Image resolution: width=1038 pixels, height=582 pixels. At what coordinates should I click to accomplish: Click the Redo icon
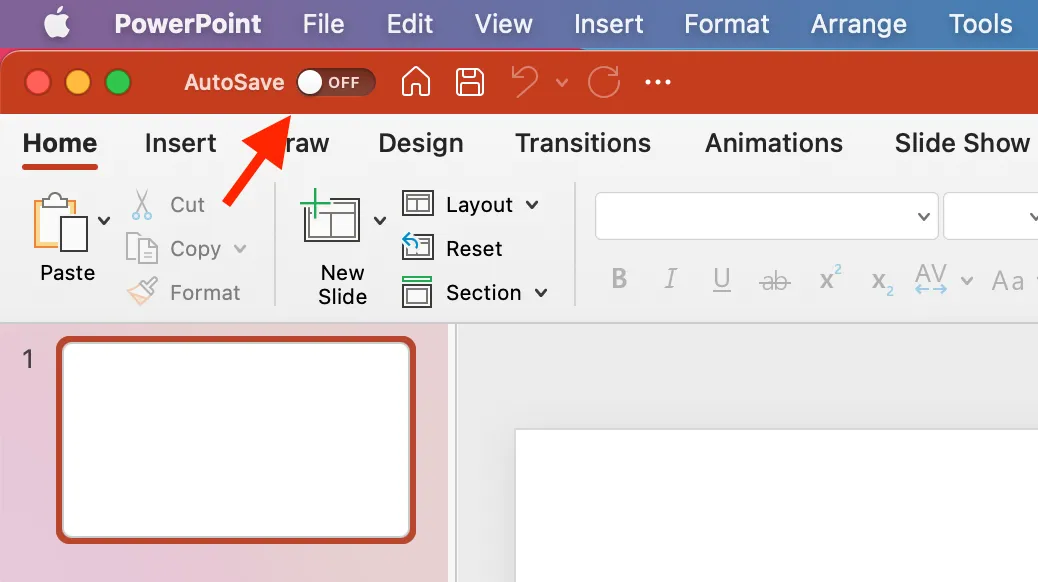pos(603,82)
